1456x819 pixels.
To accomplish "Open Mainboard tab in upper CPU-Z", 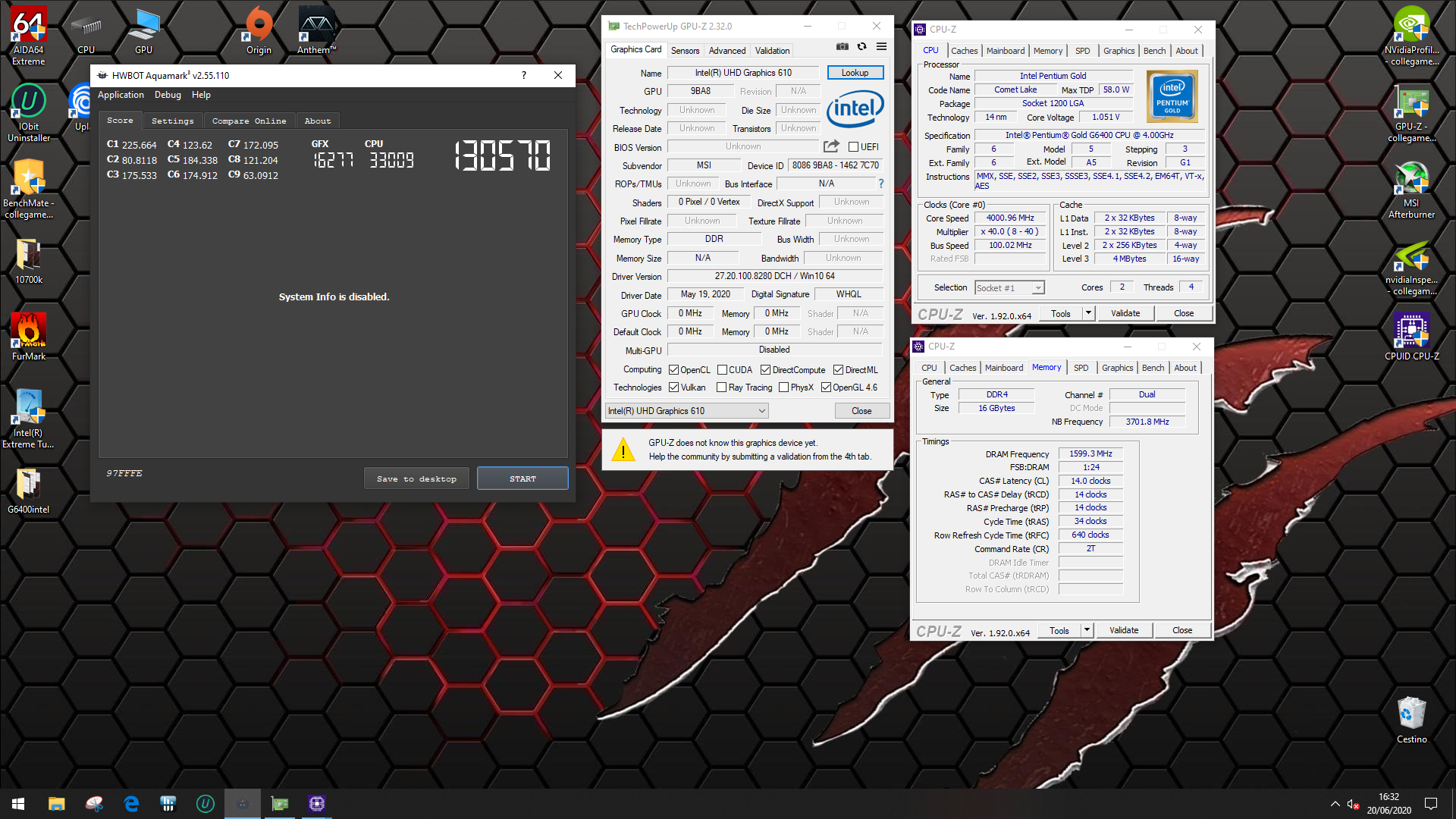I will tap(1006, 51).
